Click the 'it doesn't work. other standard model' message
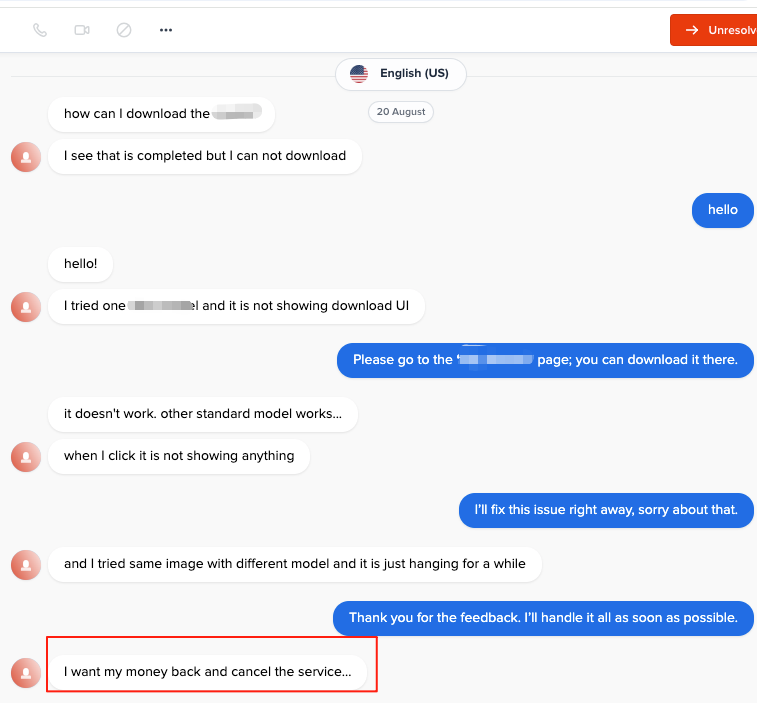The width and height of the screenshot is (757, 703). click(x=203, y=414)
